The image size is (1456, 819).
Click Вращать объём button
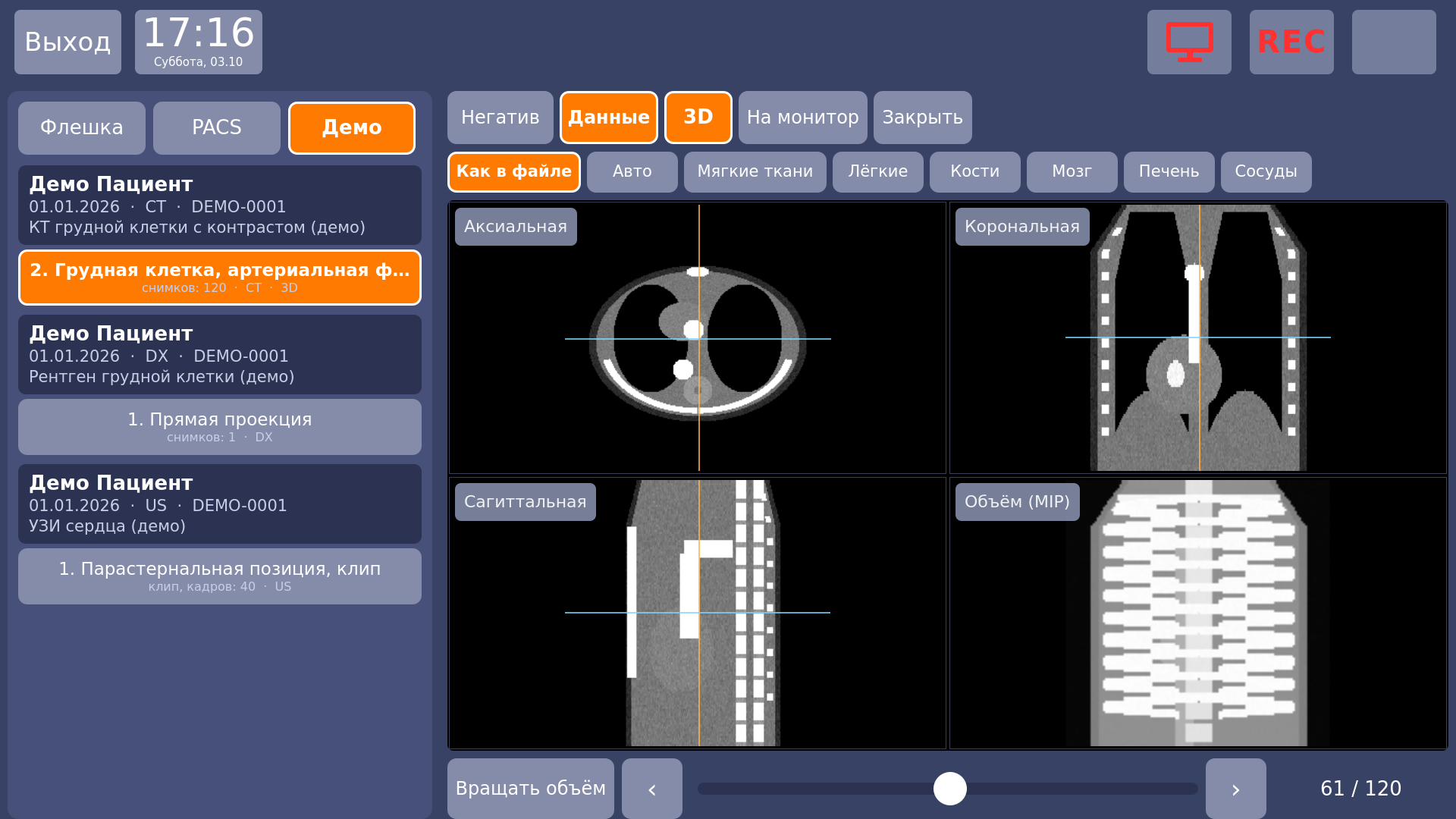point(531,789)
